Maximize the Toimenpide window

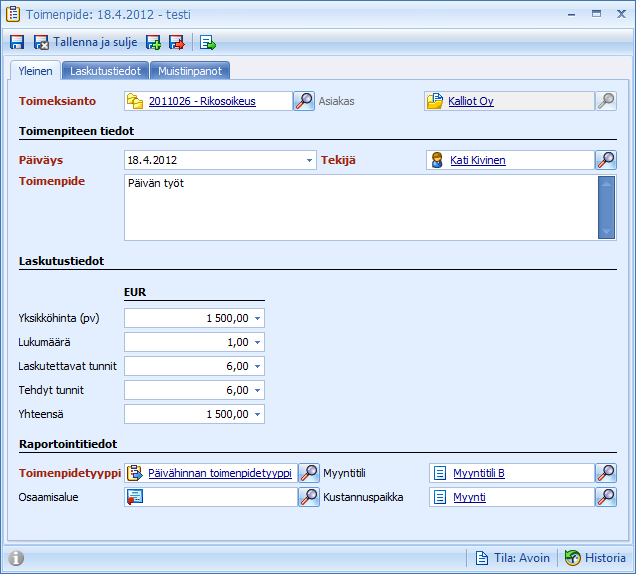[596, 14]
